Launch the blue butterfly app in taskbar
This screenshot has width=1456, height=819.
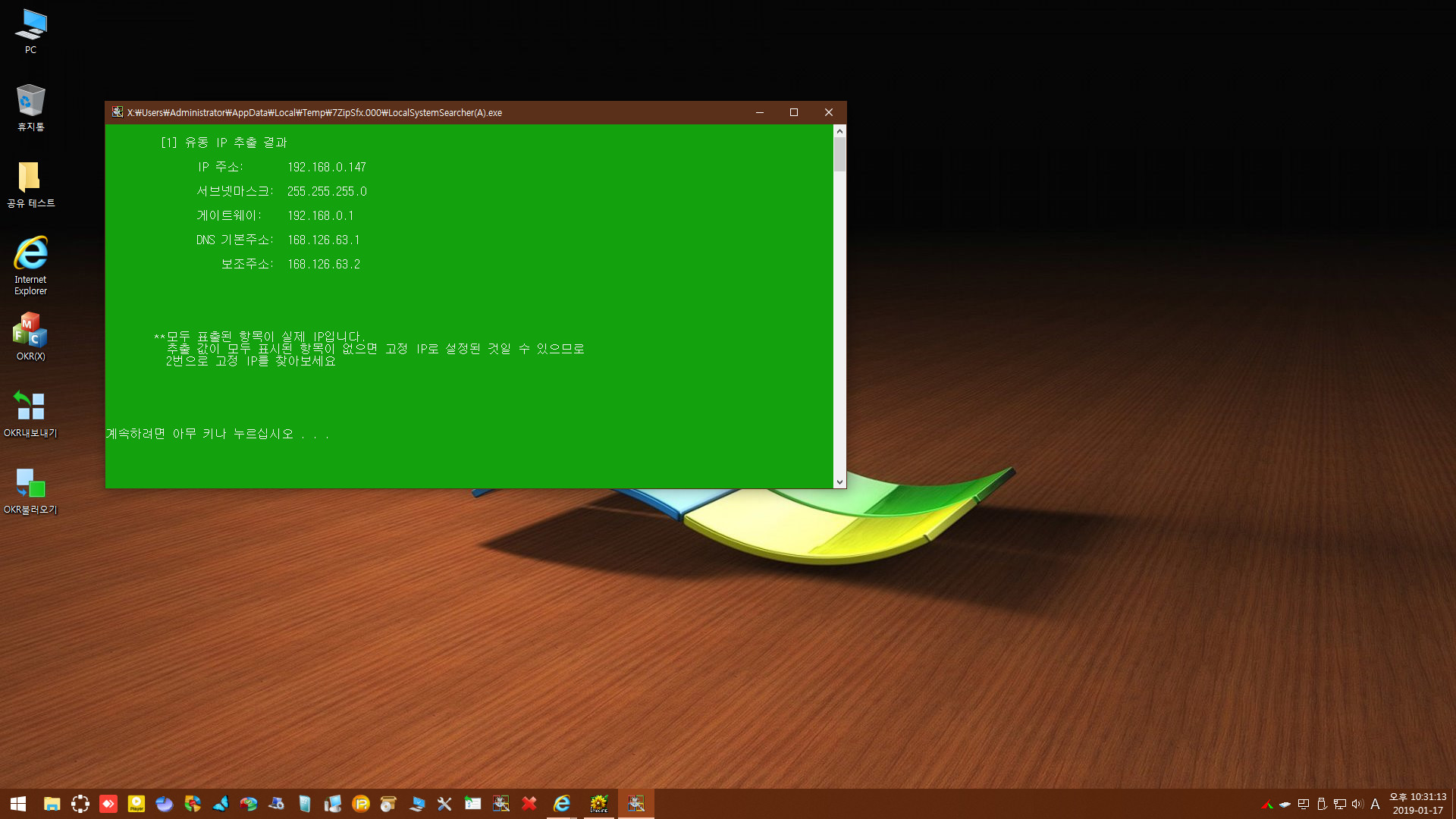pos(221,804)
